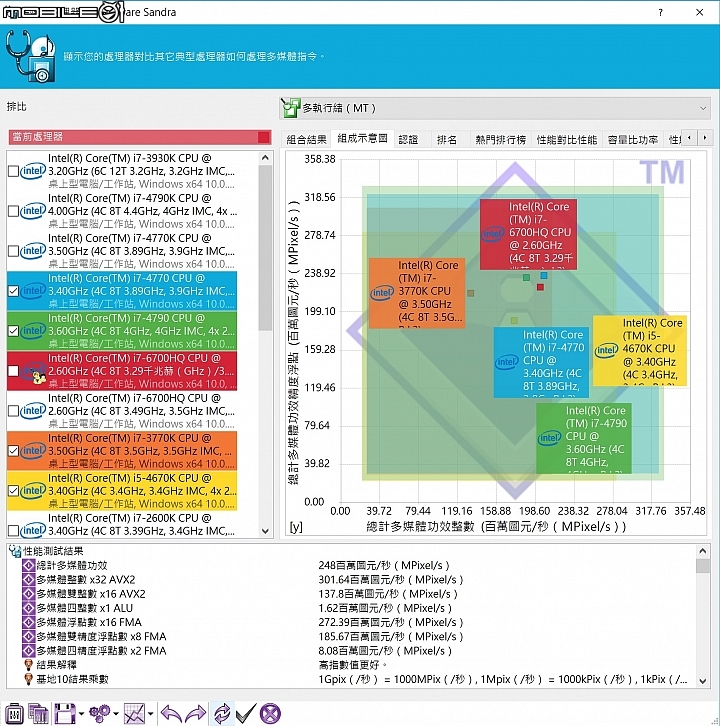Viewport: 720px width, 726px height.
Task: Click the gears options icon
Action: point(100,713)
